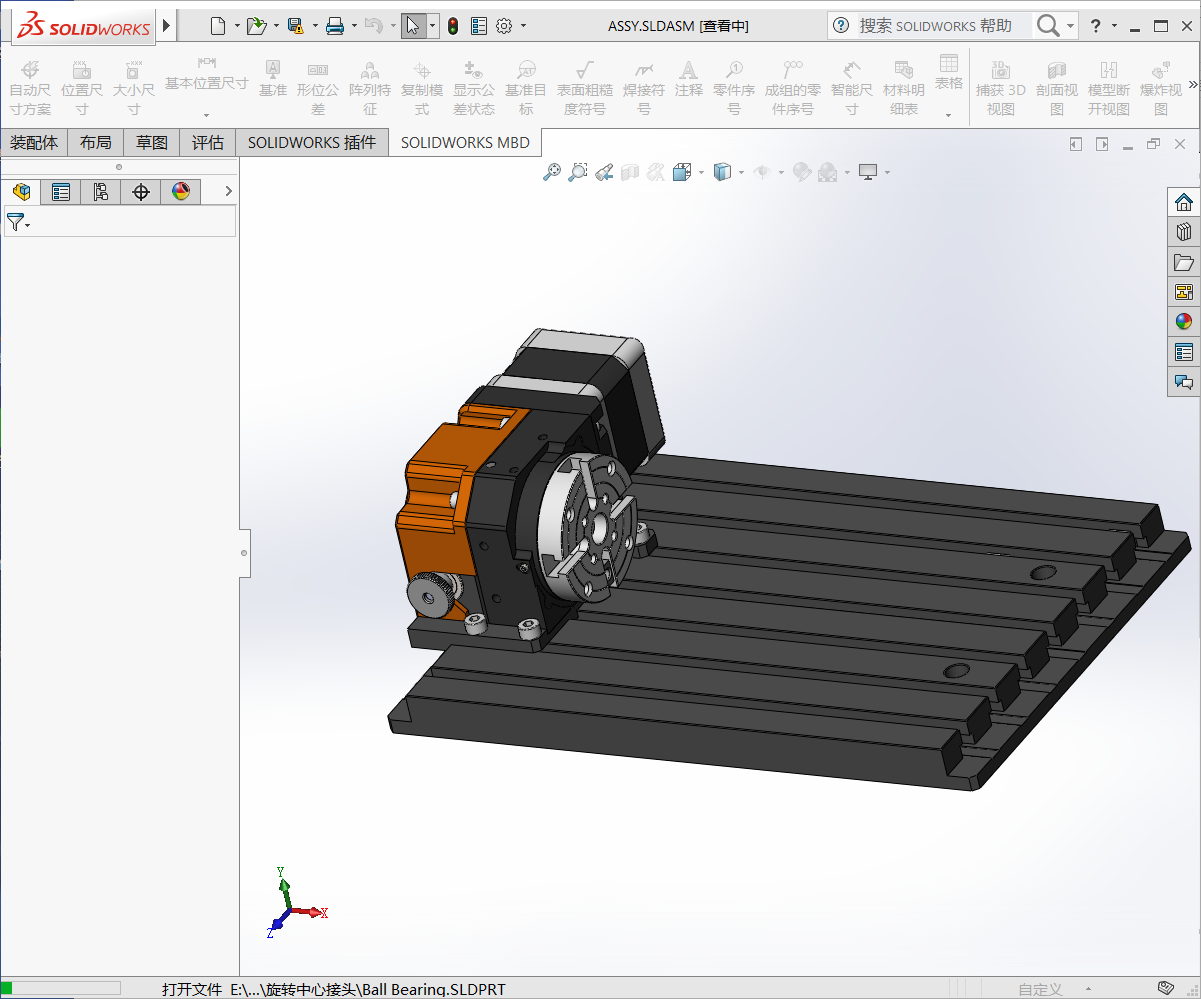Open the feature tree filter dropdown
This screenshot has height=999, width=1201.
coord(18,223)
